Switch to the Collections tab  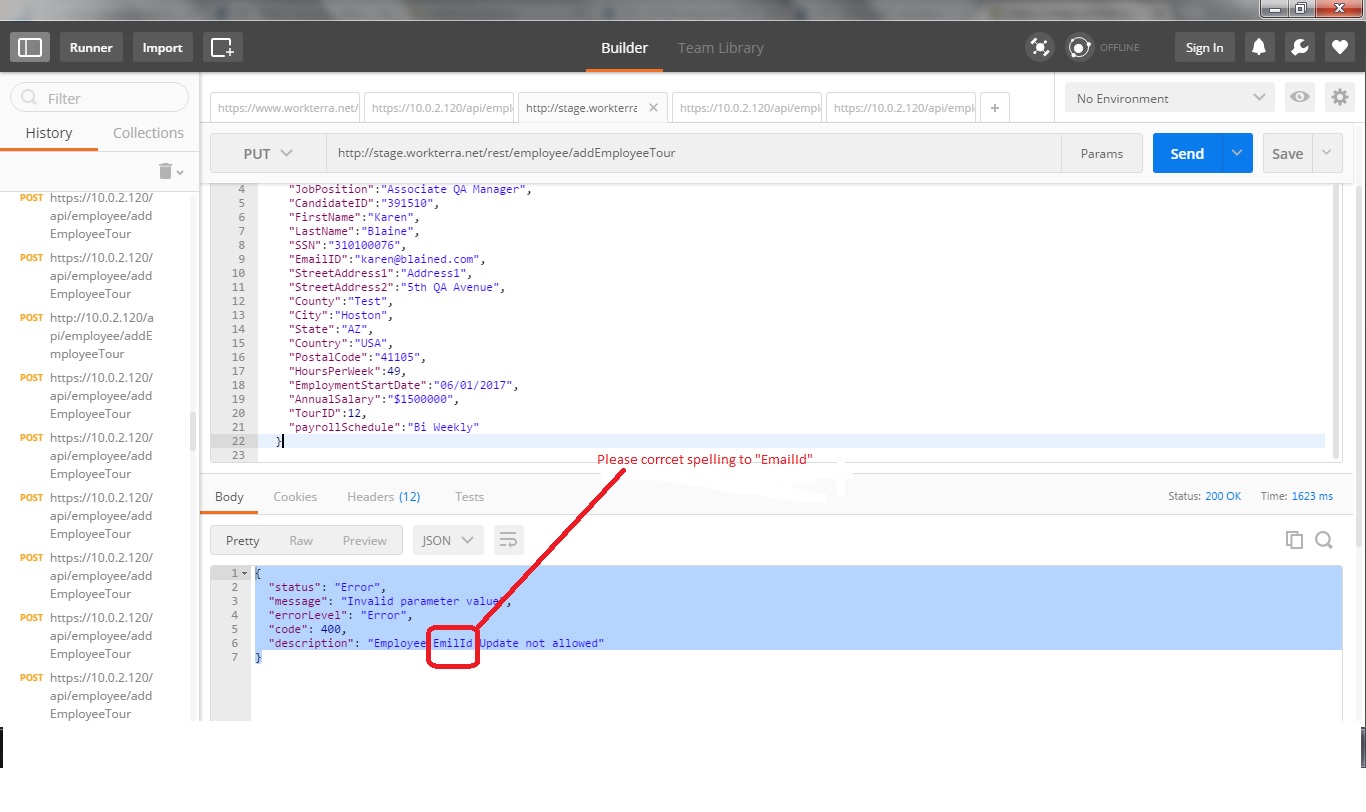148,133
